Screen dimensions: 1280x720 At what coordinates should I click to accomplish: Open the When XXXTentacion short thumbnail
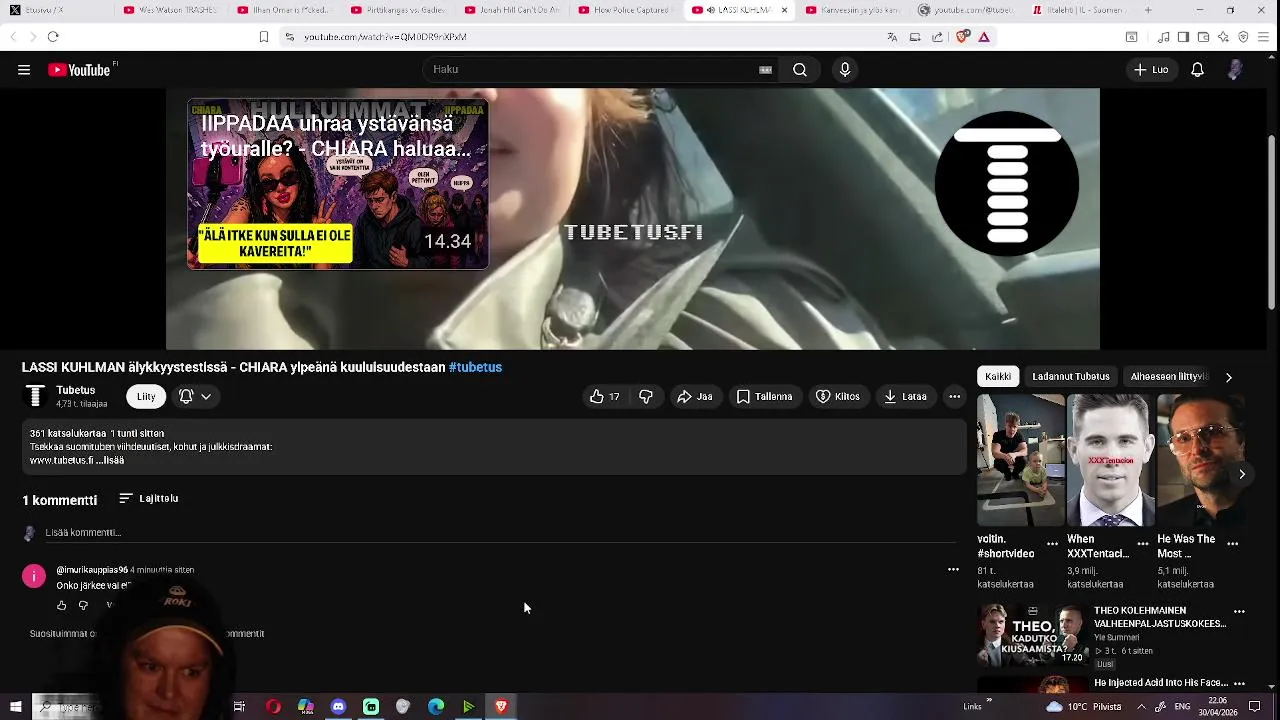click(x=1111, y=460)
